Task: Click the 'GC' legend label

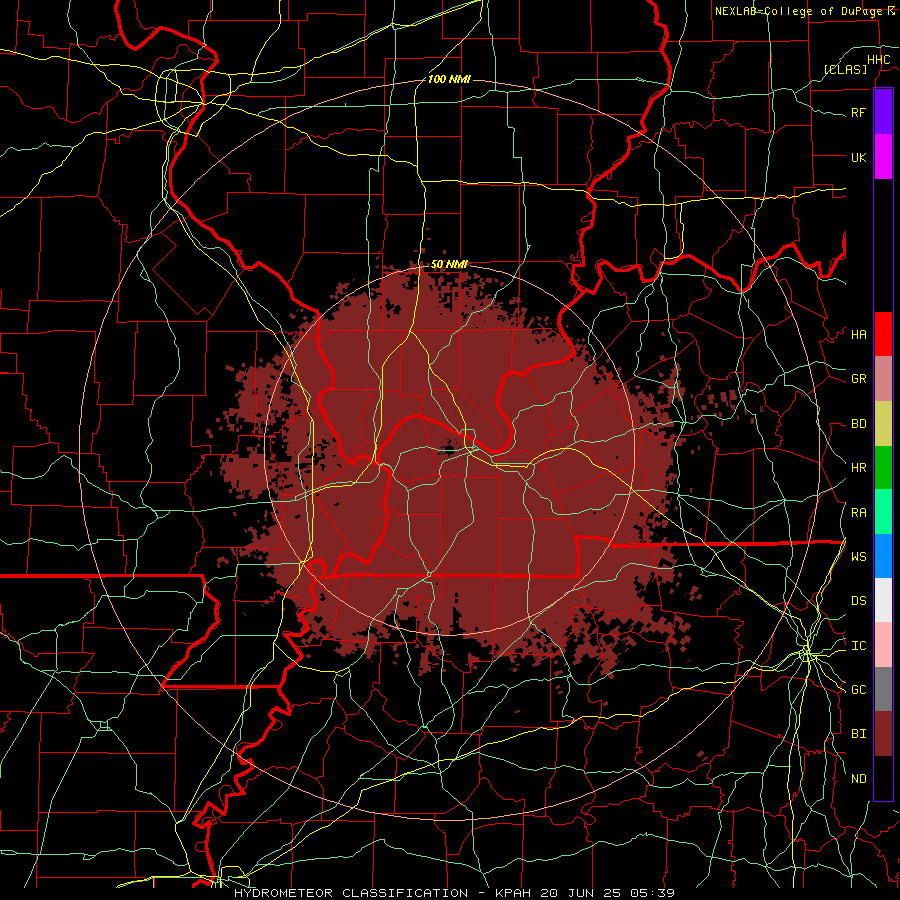Action: pos(859,689)
